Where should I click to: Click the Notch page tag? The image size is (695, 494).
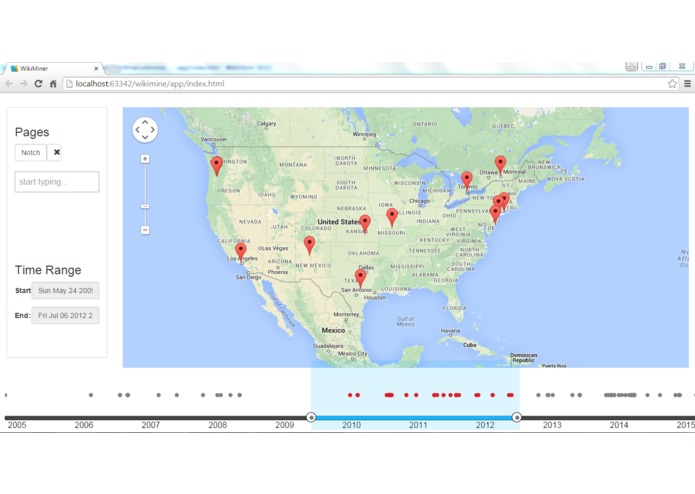click(31, 152)
